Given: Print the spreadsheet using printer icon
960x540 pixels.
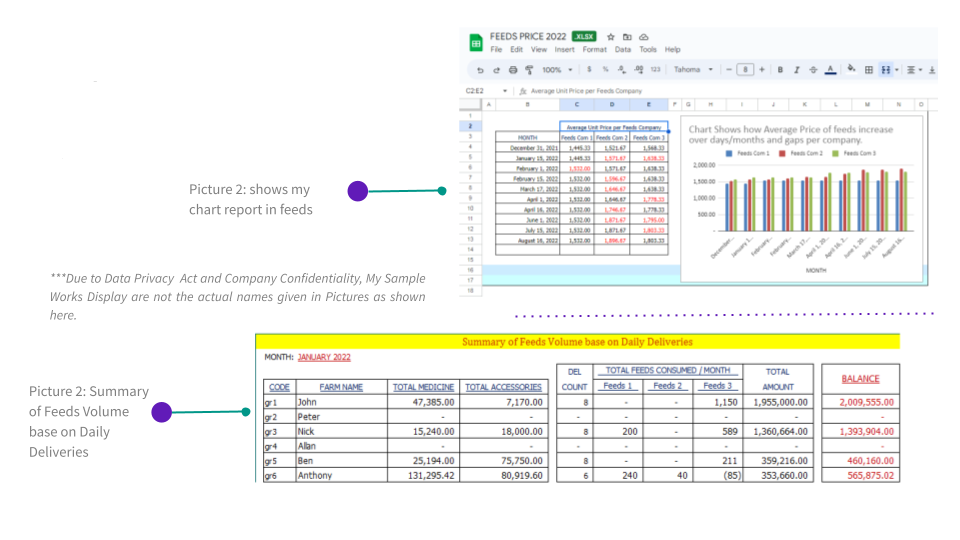Looking at the screenshot, I should point(513,70).
